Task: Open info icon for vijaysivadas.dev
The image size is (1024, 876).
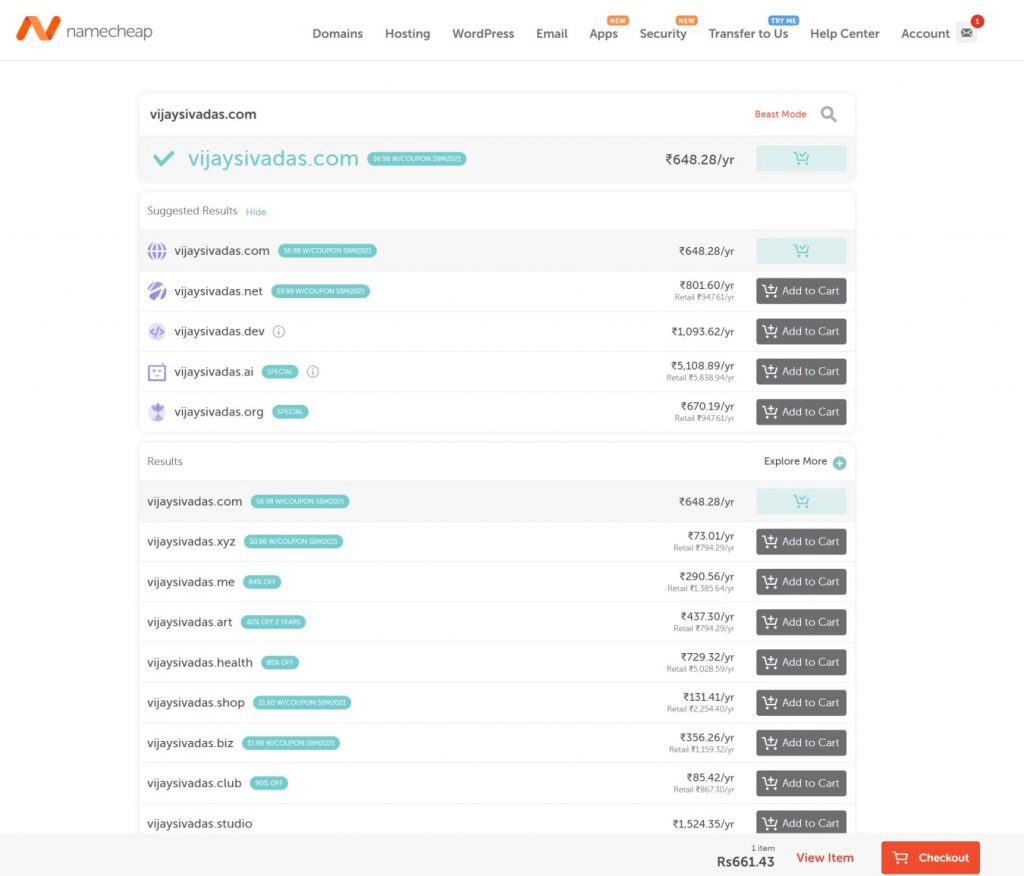Action: tap(279, 332)
